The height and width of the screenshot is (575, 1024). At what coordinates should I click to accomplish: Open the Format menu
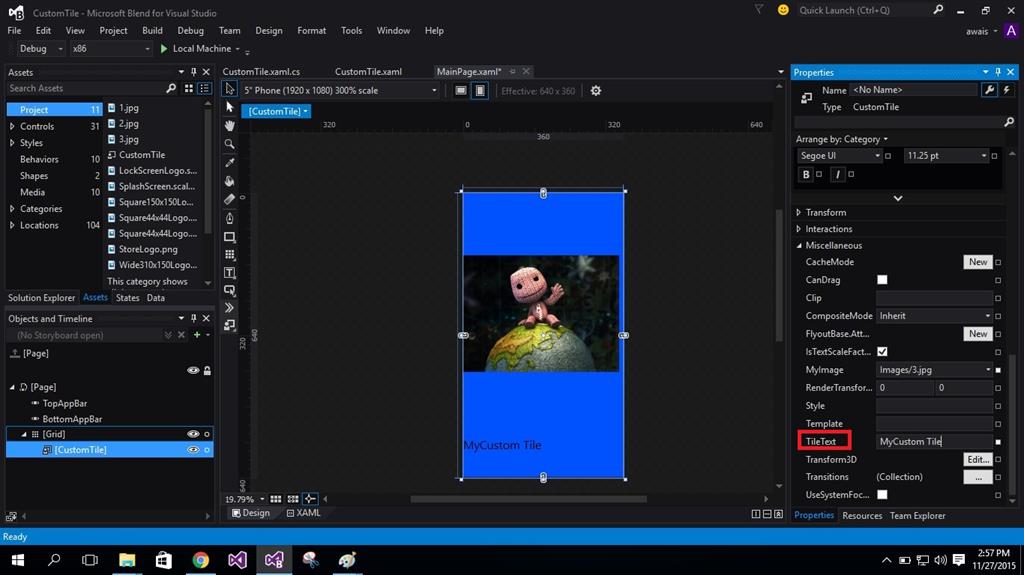coord(312,31)
